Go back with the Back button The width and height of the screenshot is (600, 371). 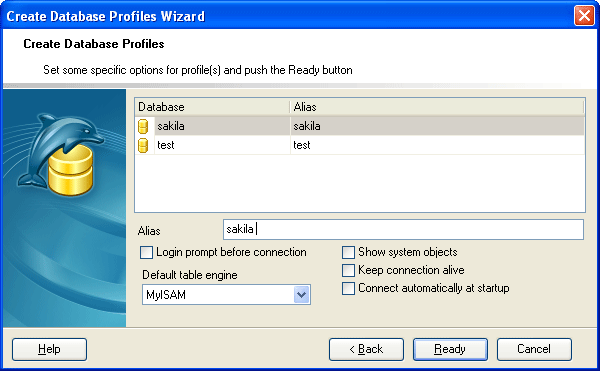click(366, 349)
